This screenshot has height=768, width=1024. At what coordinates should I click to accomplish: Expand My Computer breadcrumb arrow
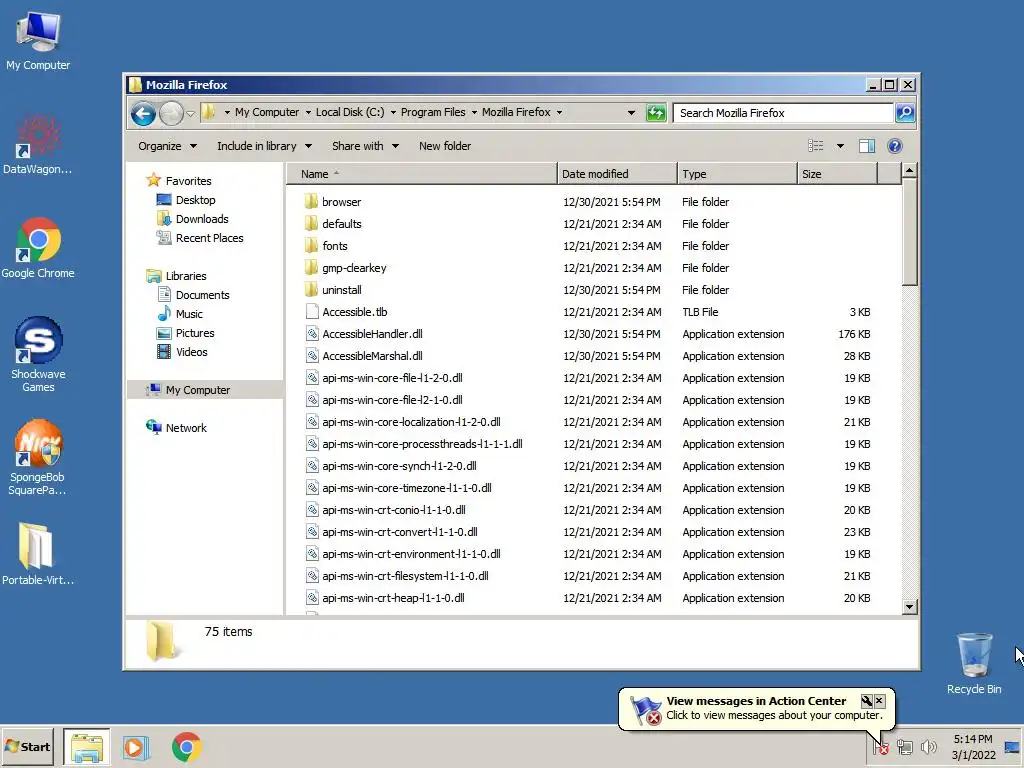(308, 112)
